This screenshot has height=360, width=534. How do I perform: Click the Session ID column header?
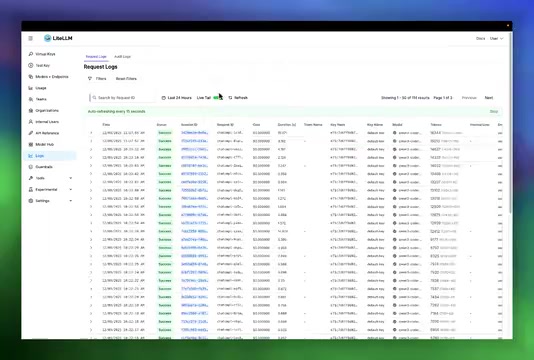189,125
